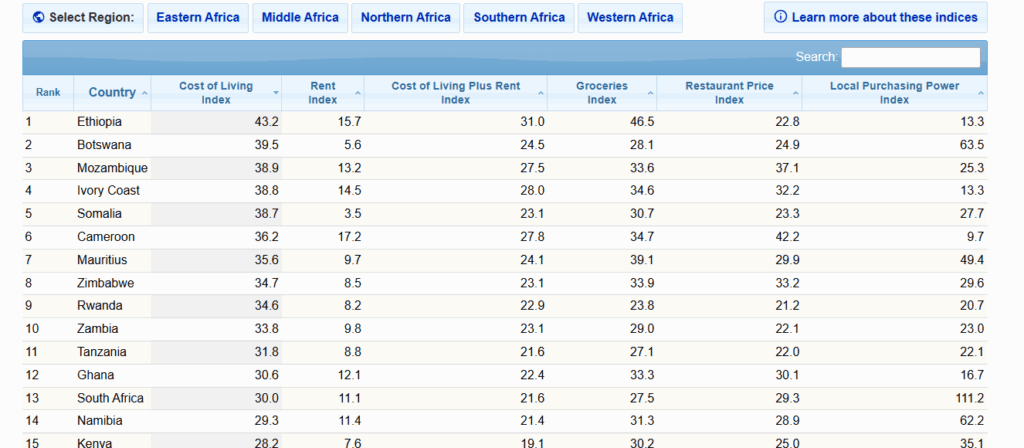Screen dimensions: 1024x448
Task: Open the Southern Africa region
Action: click(519, 18)
